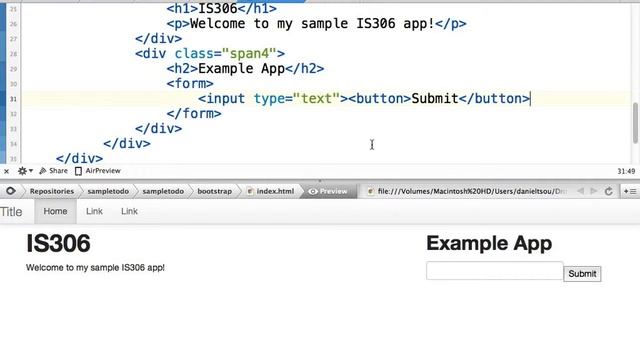Click the 'Welcome to my sample IS306 app!' paragraph in preview
The image size is (640, 360).
96,268
